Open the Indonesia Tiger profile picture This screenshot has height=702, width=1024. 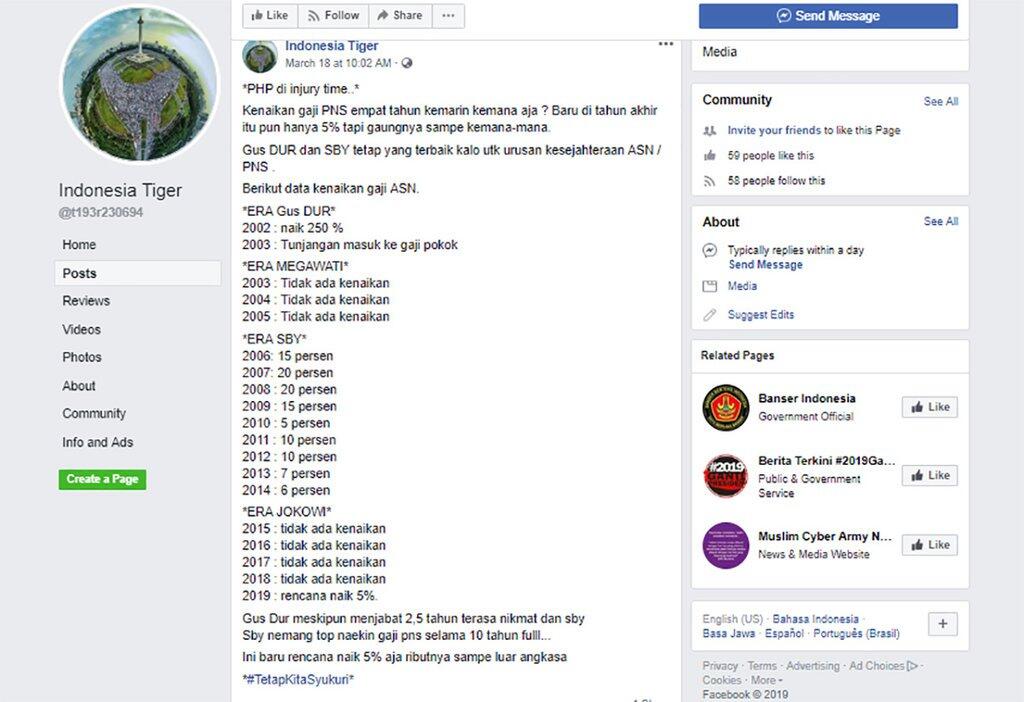point(139,82)
